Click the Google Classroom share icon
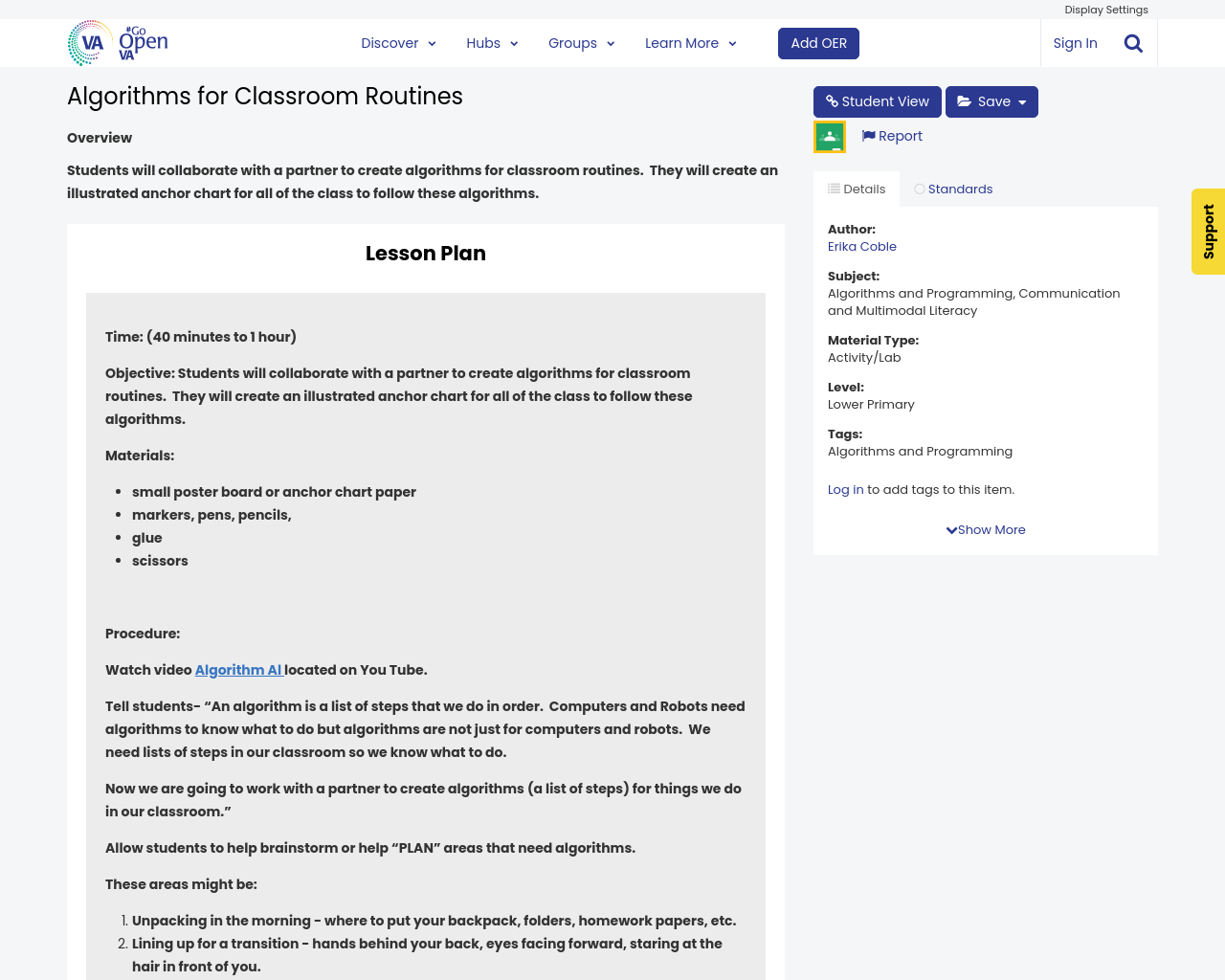Viewport: 1225px width, 980px height. 830,137
